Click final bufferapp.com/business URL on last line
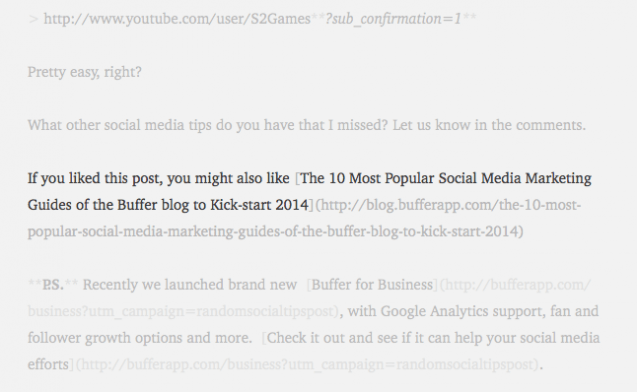The image size is (637, 392). point(307,364)
